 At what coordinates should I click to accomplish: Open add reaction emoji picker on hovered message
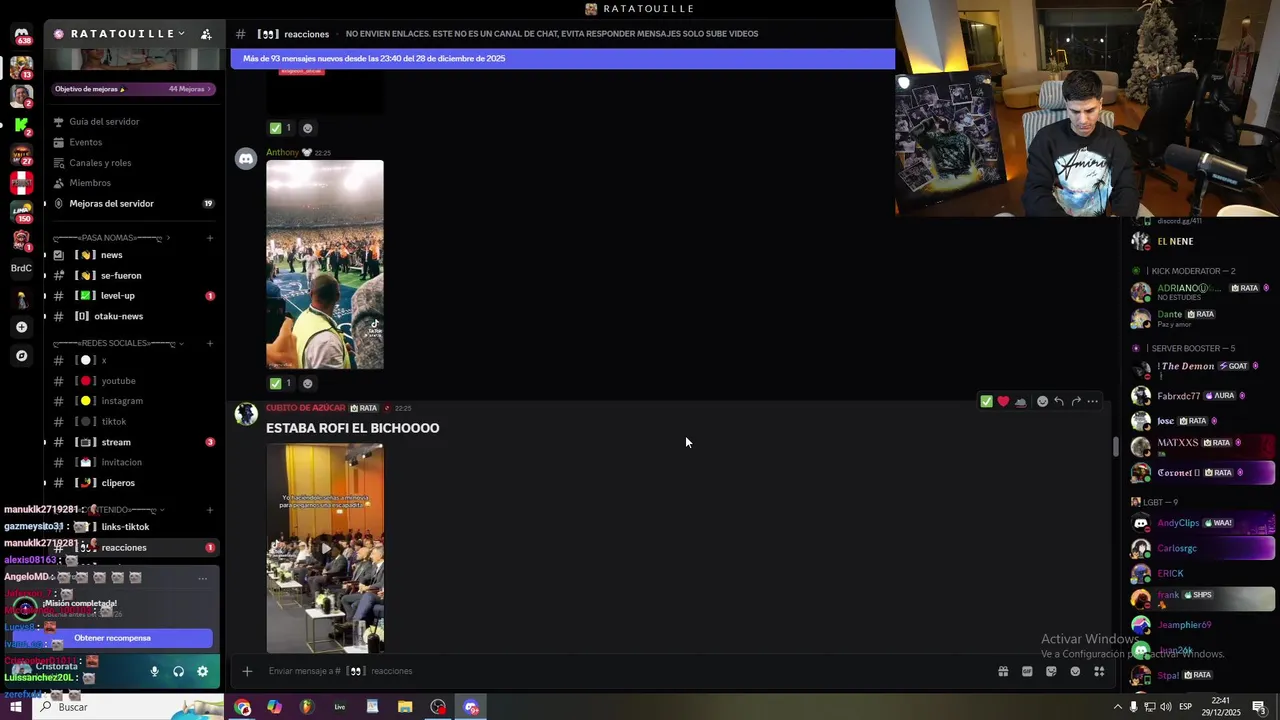(1042, 401)
